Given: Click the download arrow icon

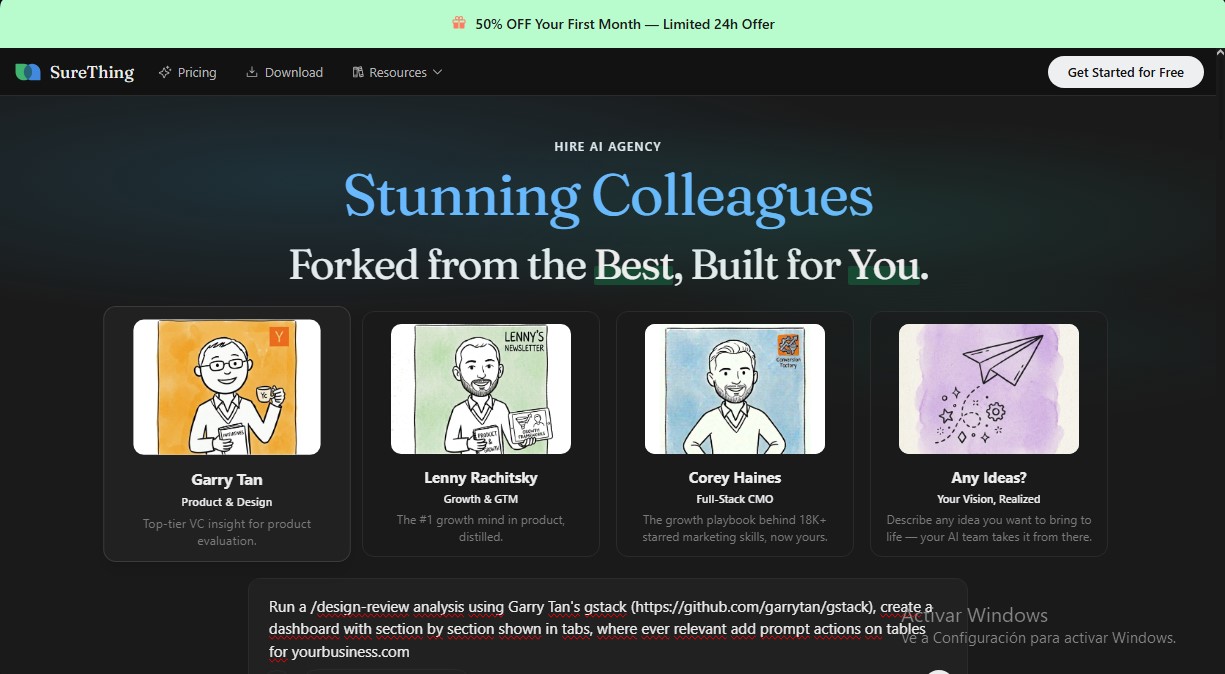Looking at the screenshot, I should 252,72.
